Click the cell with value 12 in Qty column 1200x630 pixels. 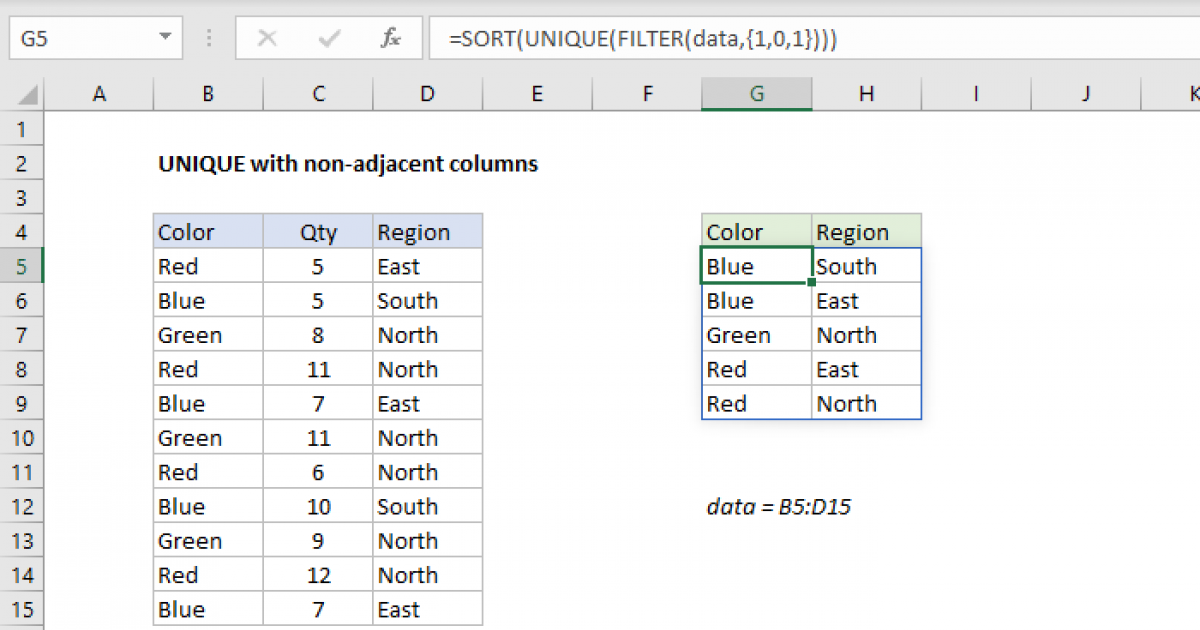[317, 574]
